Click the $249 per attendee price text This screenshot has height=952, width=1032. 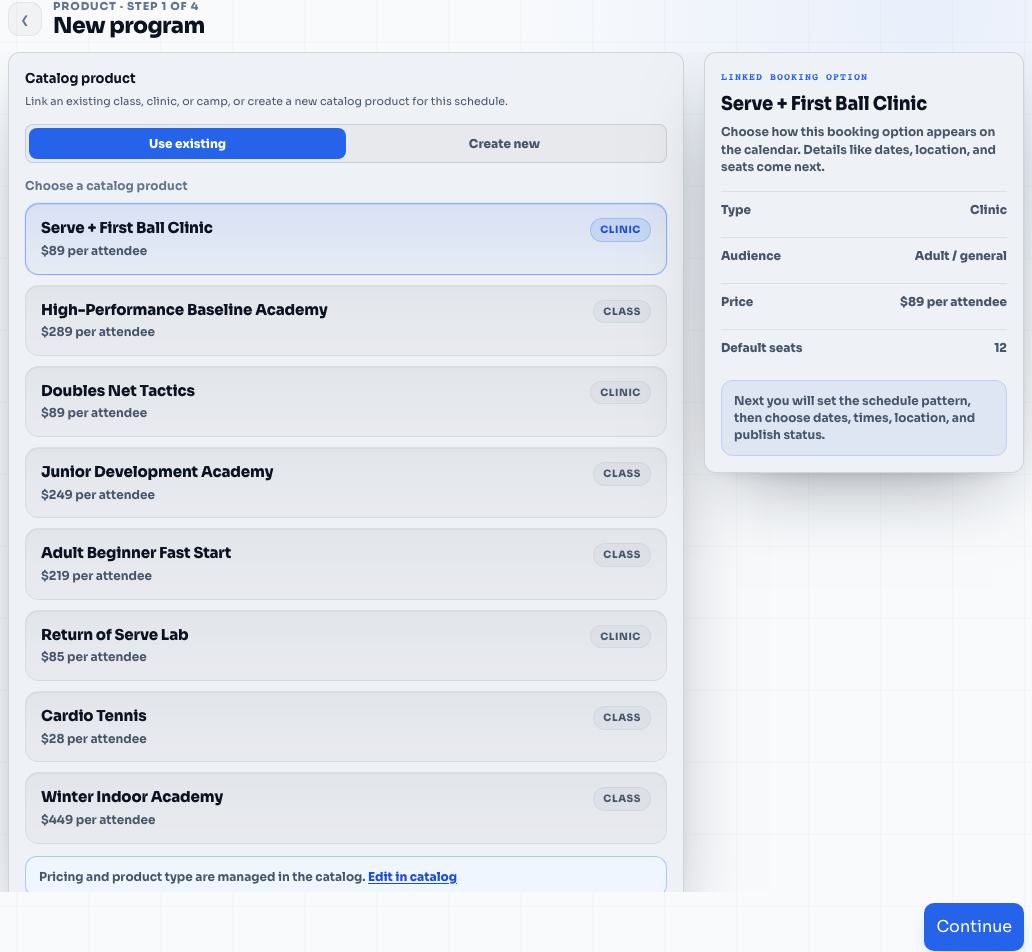(98, 494)
